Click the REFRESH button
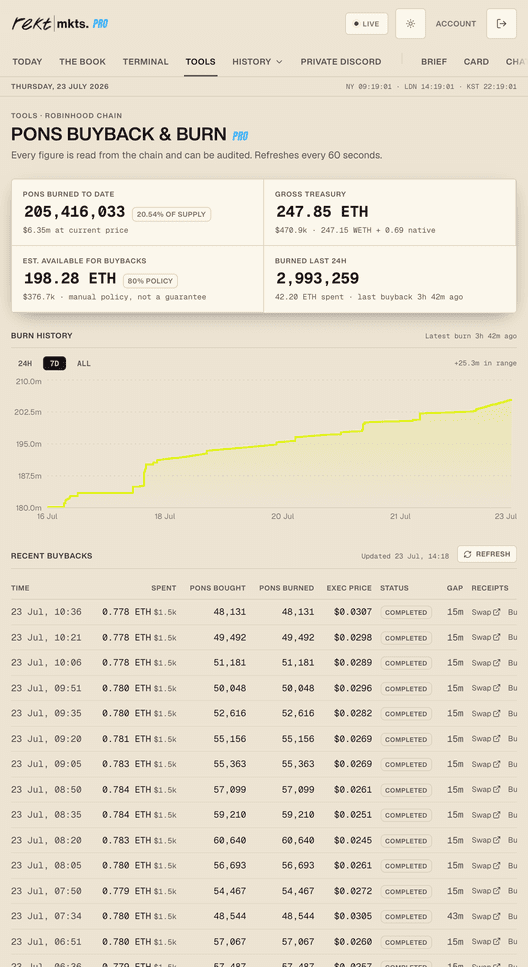The height and width of the screenshot is (967, 528). click(487, 554)
